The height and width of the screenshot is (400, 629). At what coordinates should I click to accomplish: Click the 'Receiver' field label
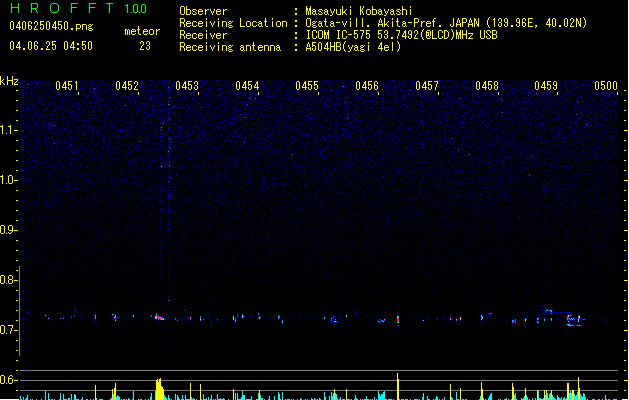[203, 35]
